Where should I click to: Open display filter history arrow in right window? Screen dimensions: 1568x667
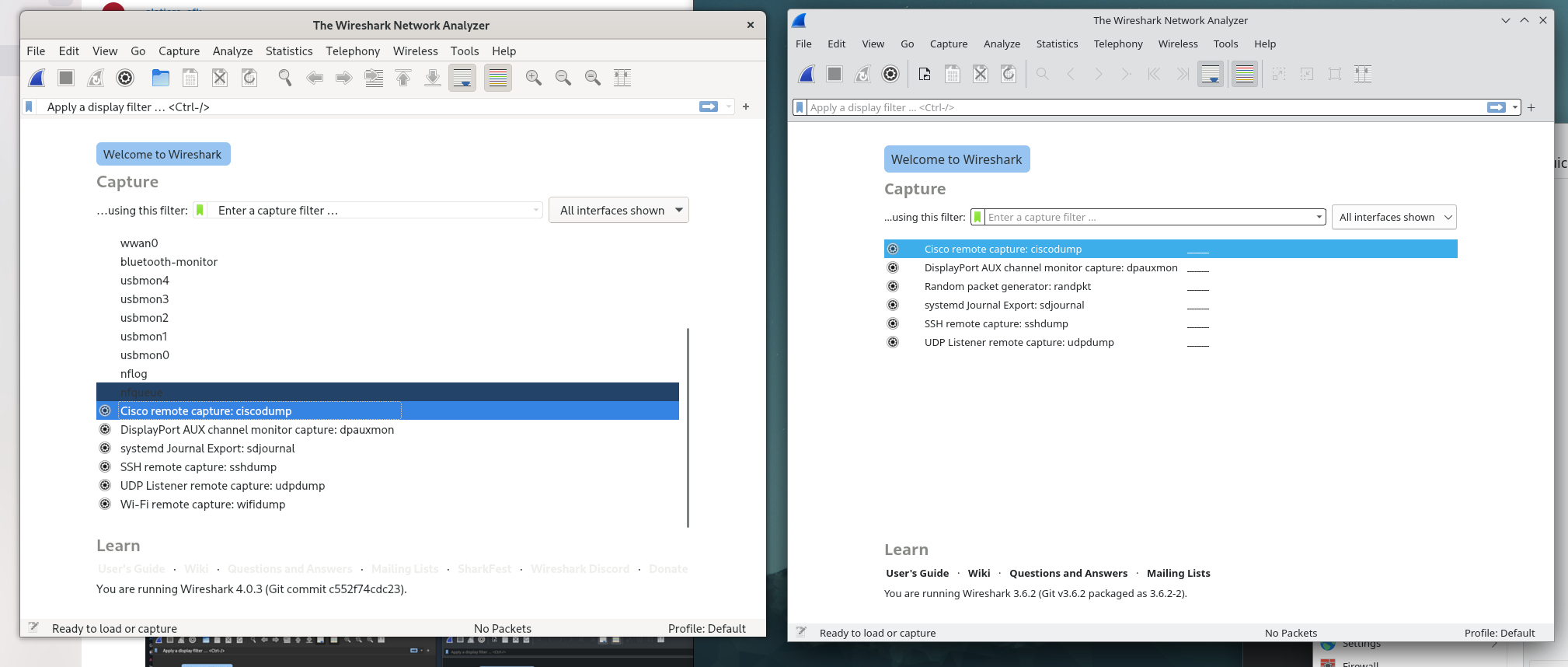(x=1514, y=107)
